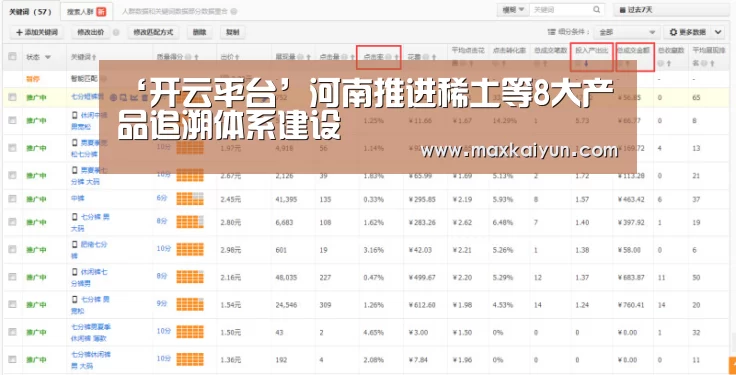Click the mobile icon on 休闲裤七分裤男 row

point(74,272)
